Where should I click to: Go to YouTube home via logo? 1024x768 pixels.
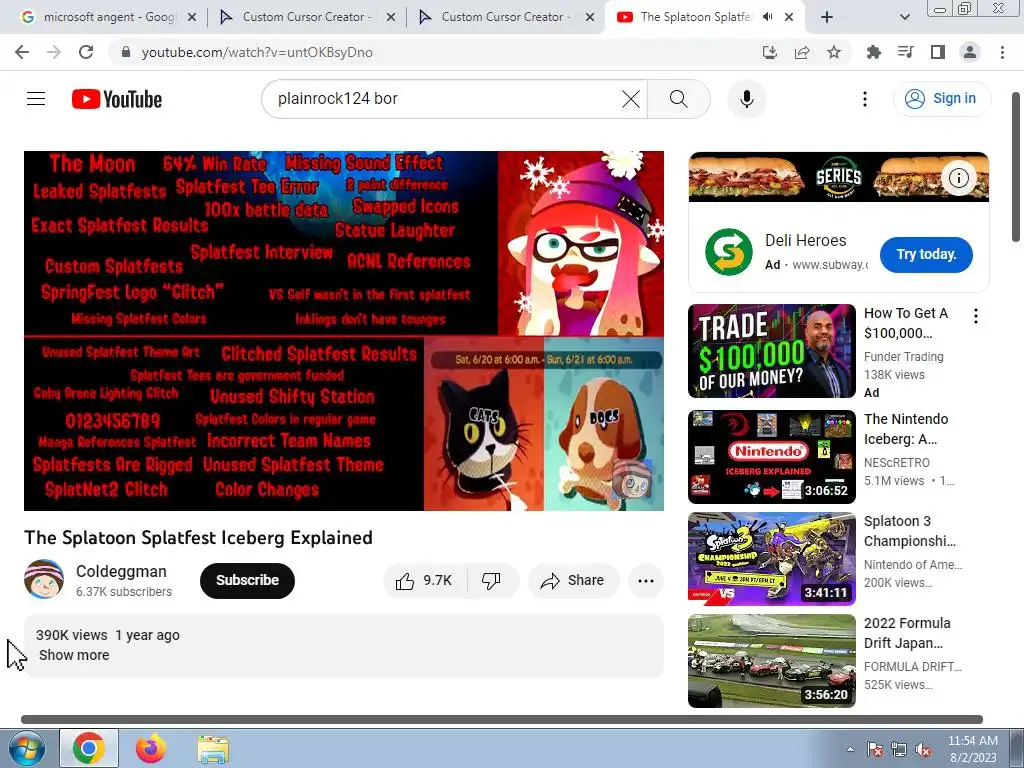117,99
